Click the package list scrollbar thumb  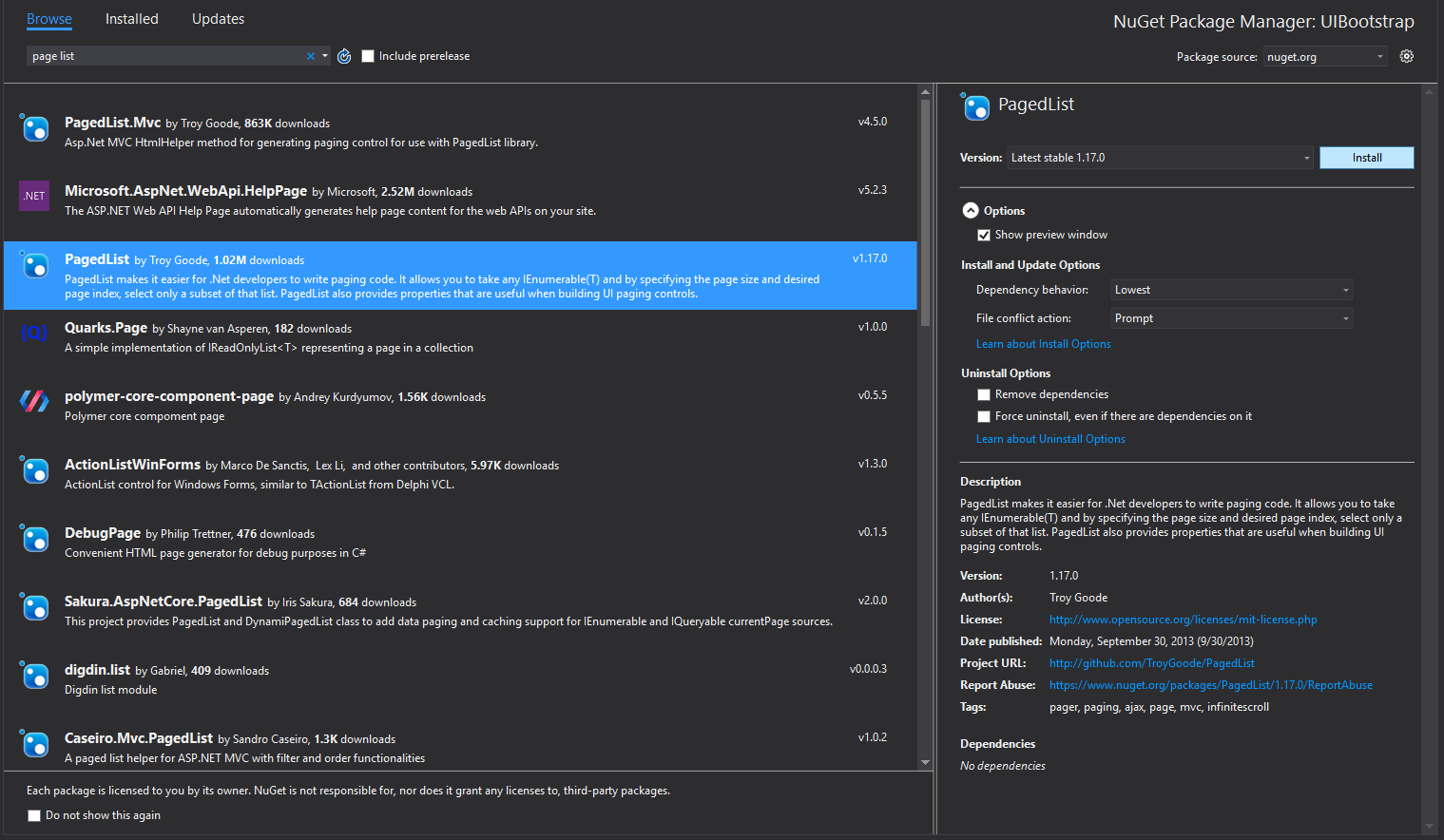pos(925,214)
